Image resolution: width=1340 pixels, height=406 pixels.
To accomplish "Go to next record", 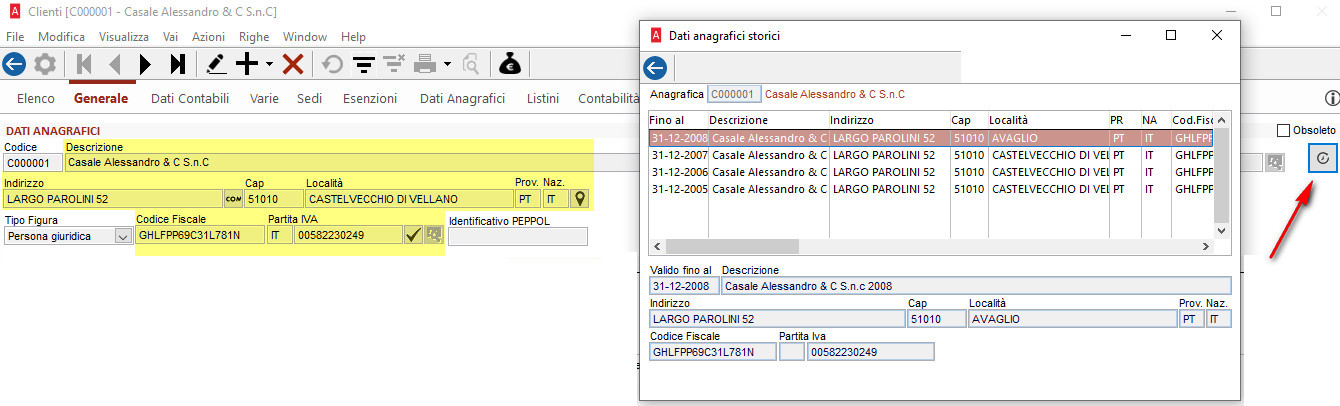I will [x=146, y=65].
